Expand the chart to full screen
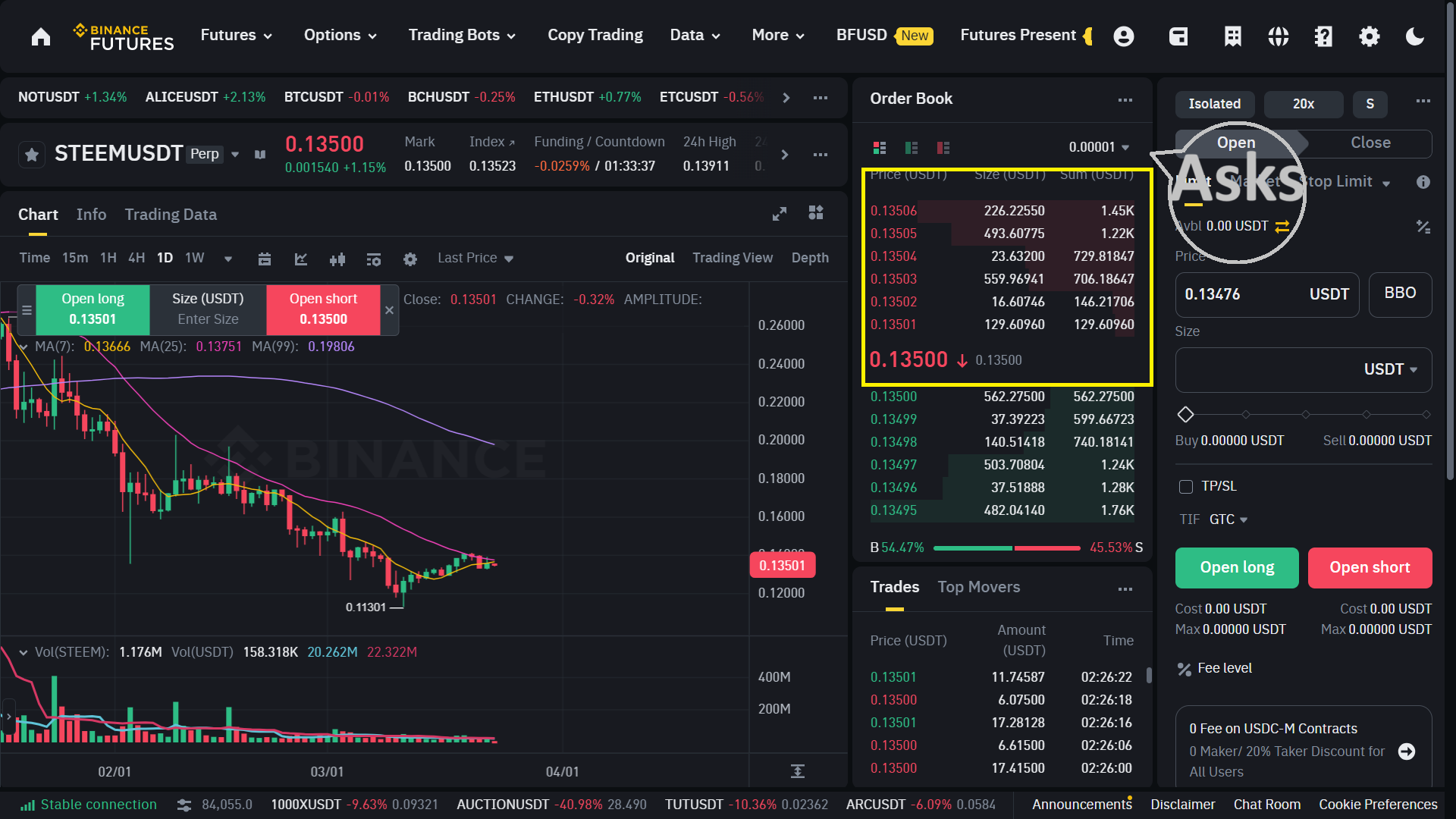The image size is (1456, 819). pos(780,214)
